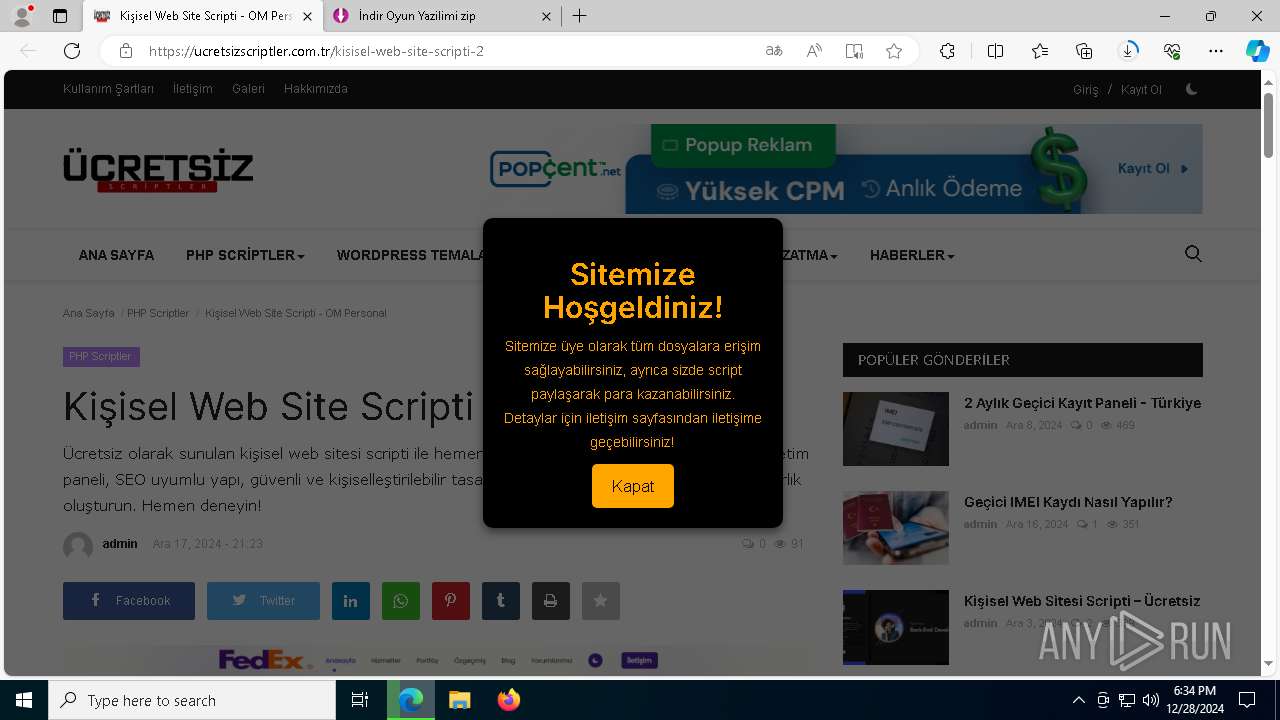Open a new browser tab
This screenshot has height=720, width=1280.
click(580, 16)
